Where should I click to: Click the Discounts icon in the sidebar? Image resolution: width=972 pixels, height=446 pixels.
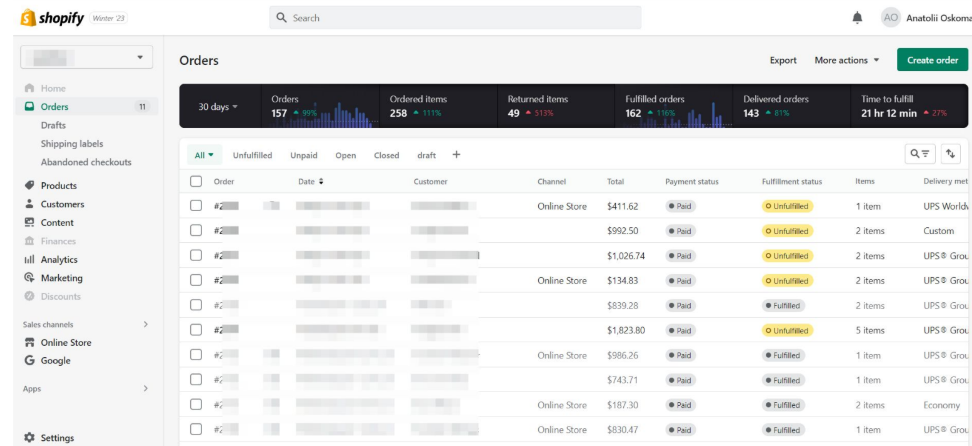[x=29, y=297]
